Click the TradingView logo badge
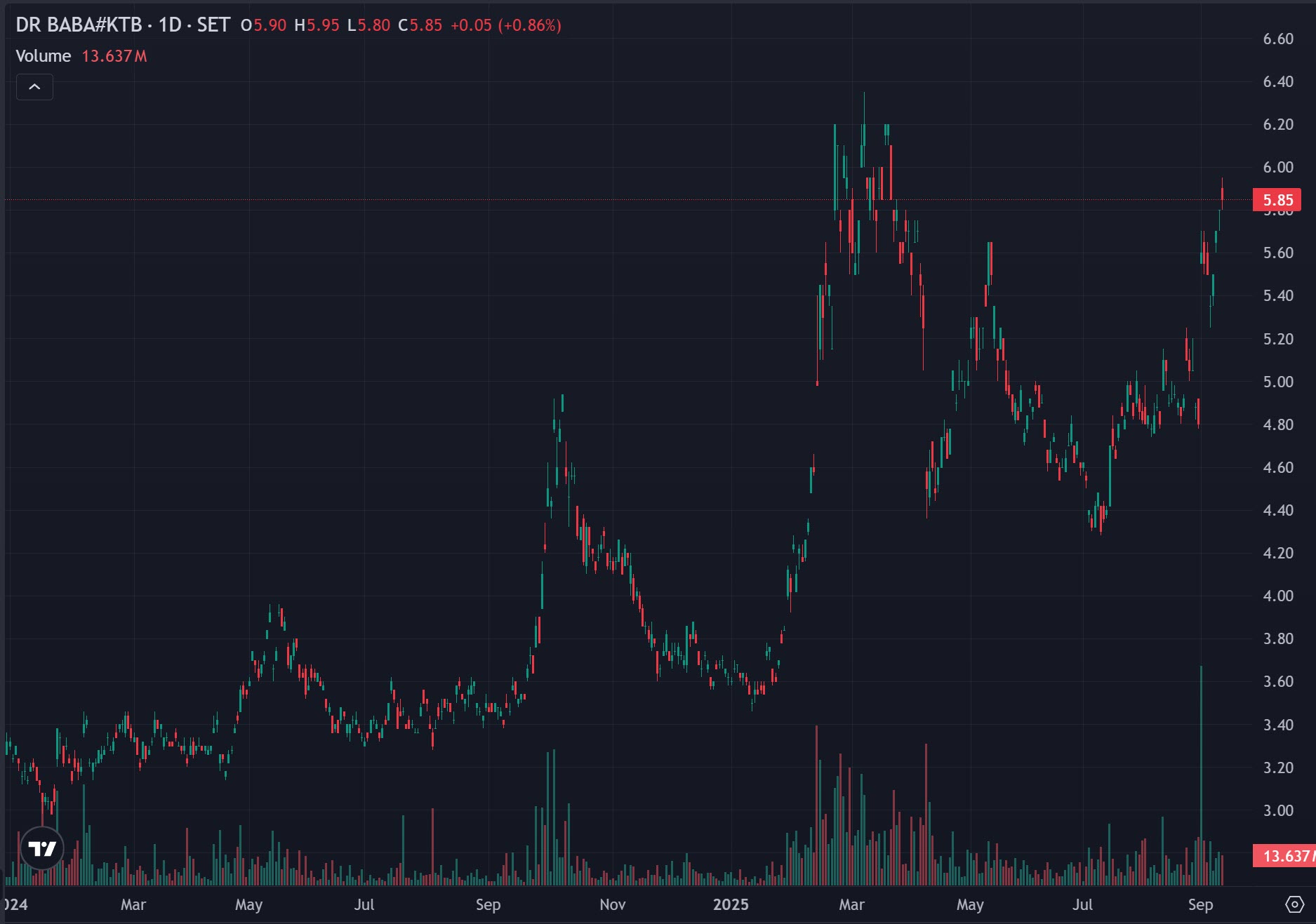Screen dimensions: 1316x924 (x=42, y=848)
